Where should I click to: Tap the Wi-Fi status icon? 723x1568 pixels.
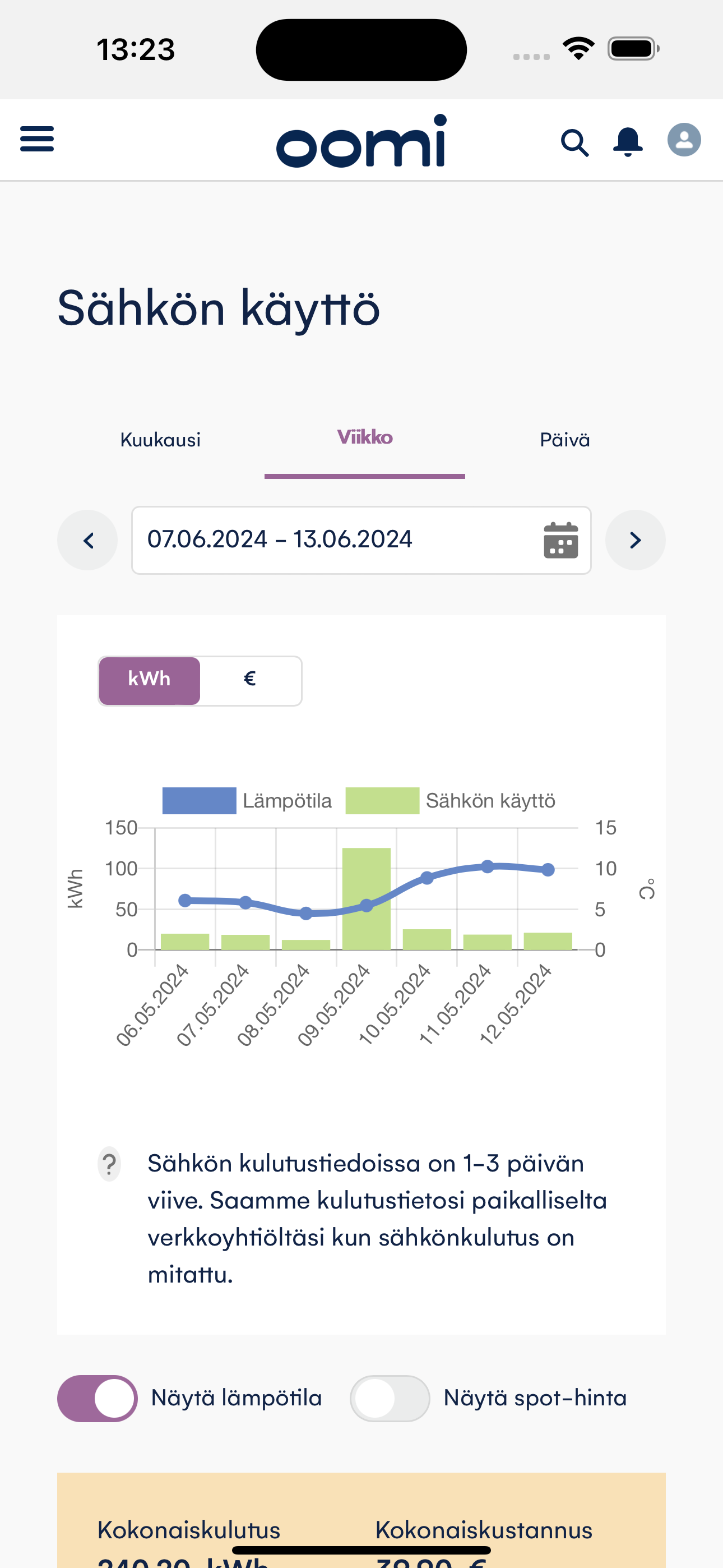578,49
